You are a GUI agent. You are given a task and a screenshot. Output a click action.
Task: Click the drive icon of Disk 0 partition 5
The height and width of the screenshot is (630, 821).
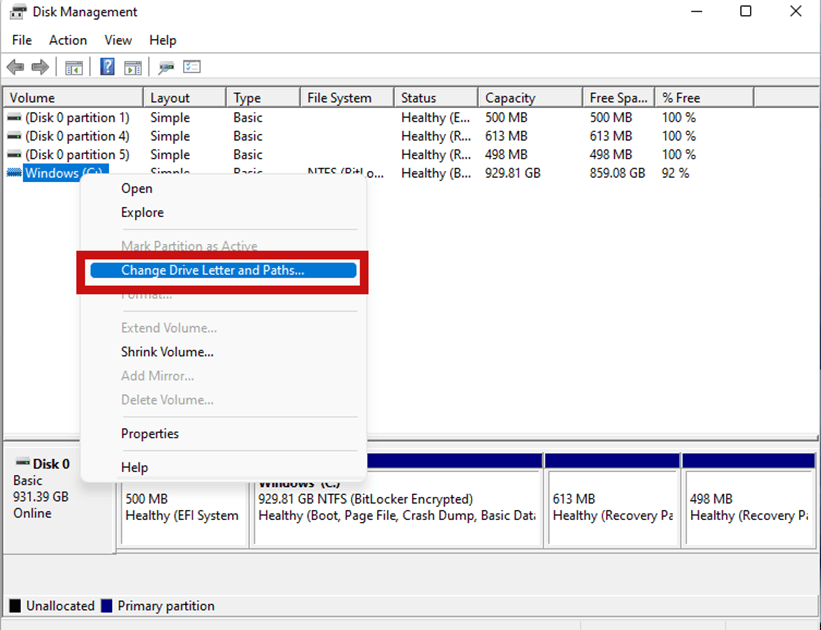pos(14,154)
